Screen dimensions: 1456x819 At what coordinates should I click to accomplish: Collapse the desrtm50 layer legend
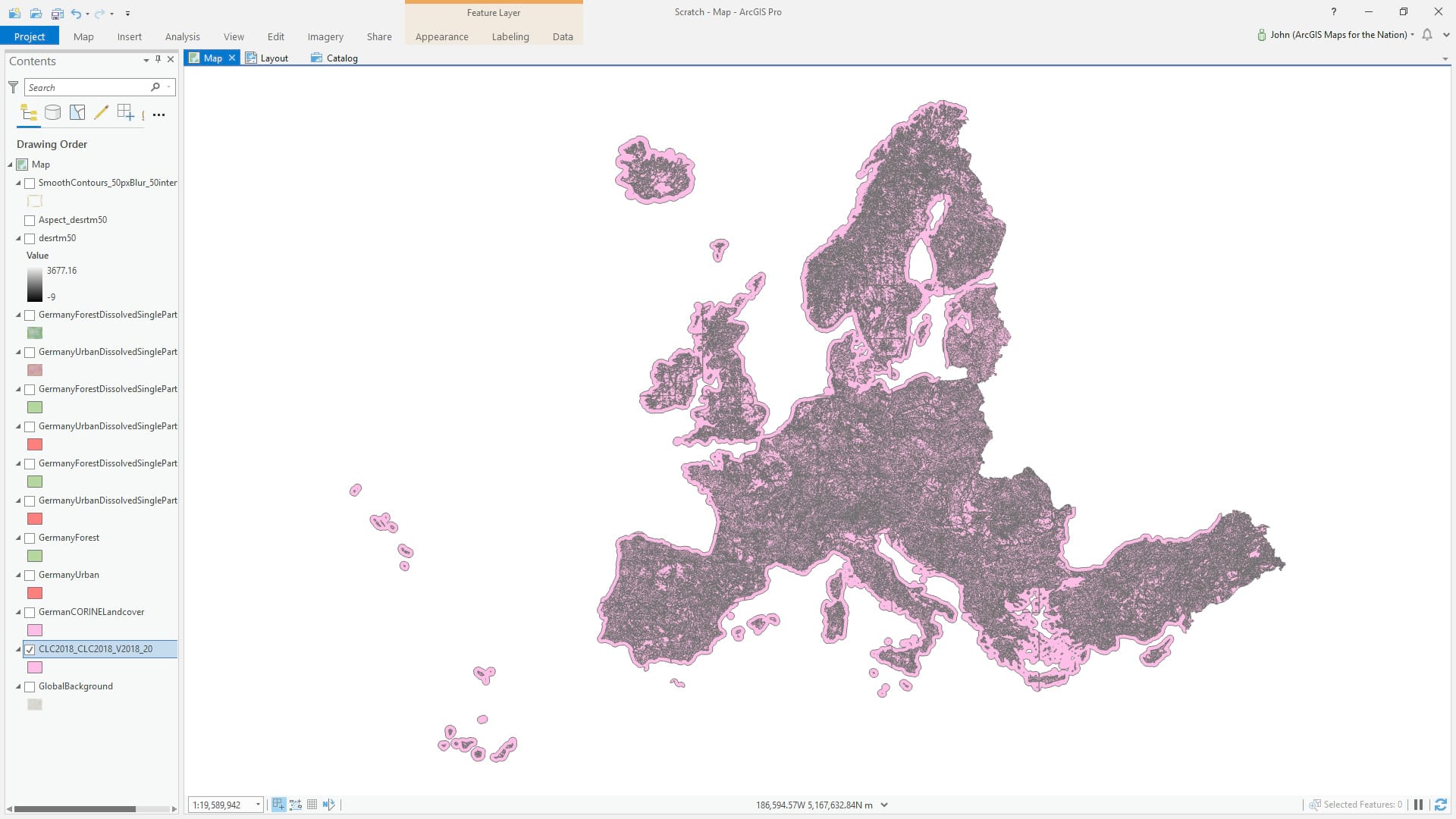coord(18,238)
